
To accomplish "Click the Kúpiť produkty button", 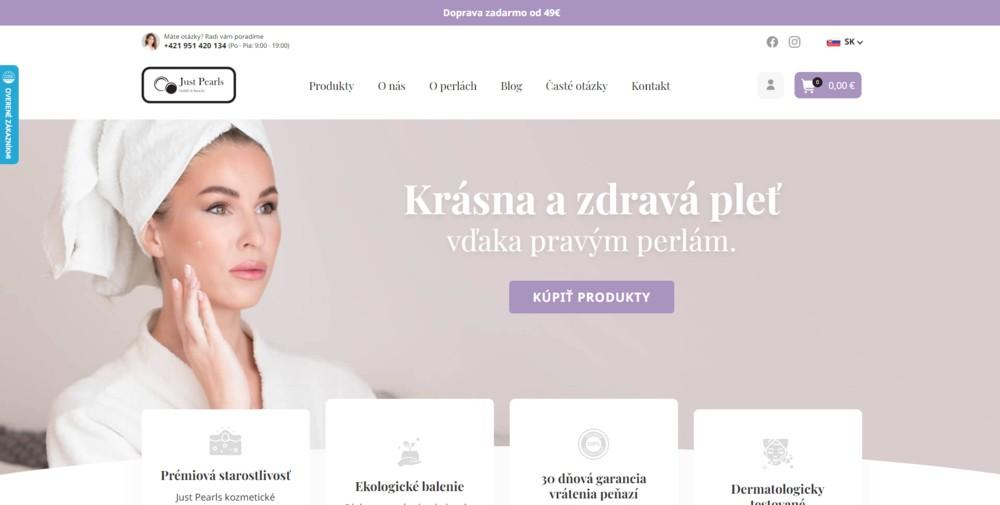I will pos(591,297).
